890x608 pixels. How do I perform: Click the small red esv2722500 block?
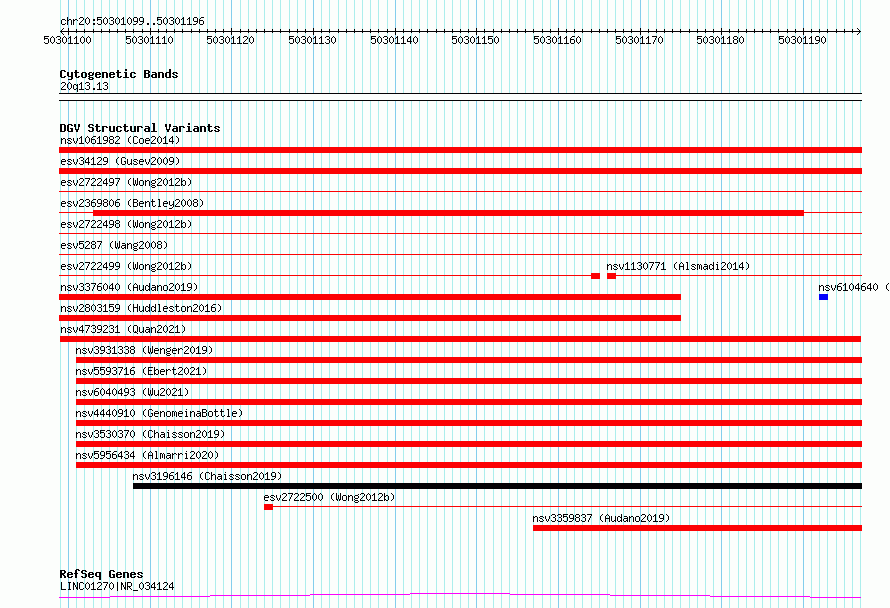(x=268, y=507)
